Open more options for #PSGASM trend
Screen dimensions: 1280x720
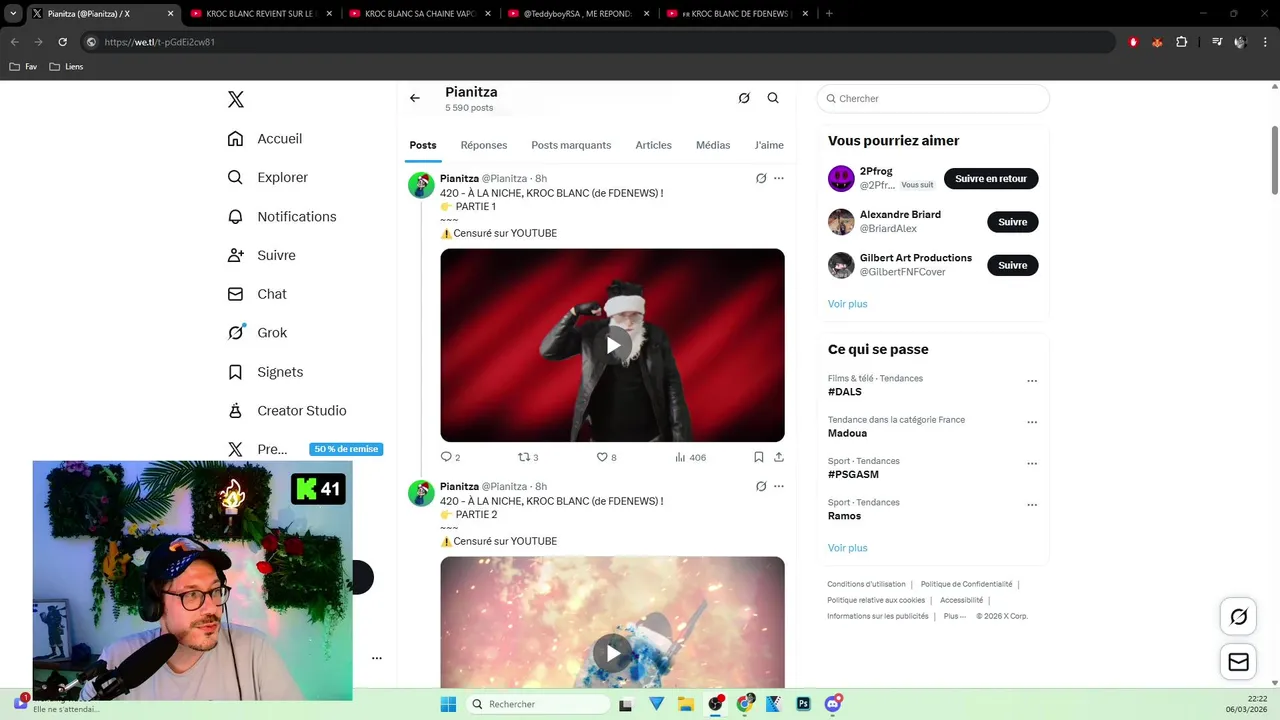pos(1032,464)
